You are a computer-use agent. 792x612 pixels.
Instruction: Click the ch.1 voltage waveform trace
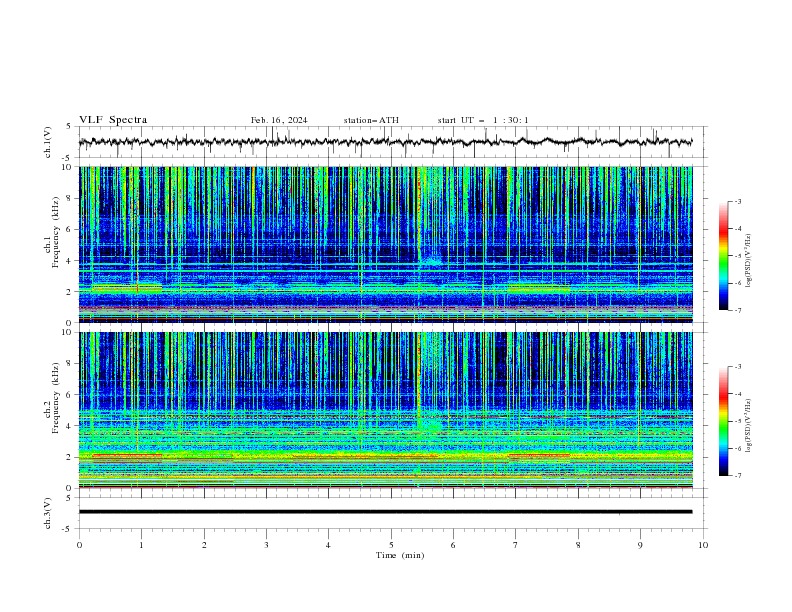pyautogui.click(x=385, y=142)
